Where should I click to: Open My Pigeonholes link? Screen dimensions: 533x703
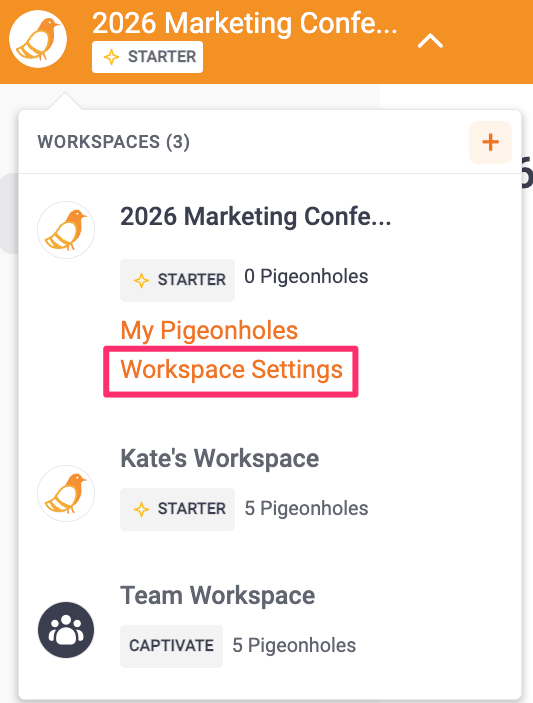coord(209,330)
